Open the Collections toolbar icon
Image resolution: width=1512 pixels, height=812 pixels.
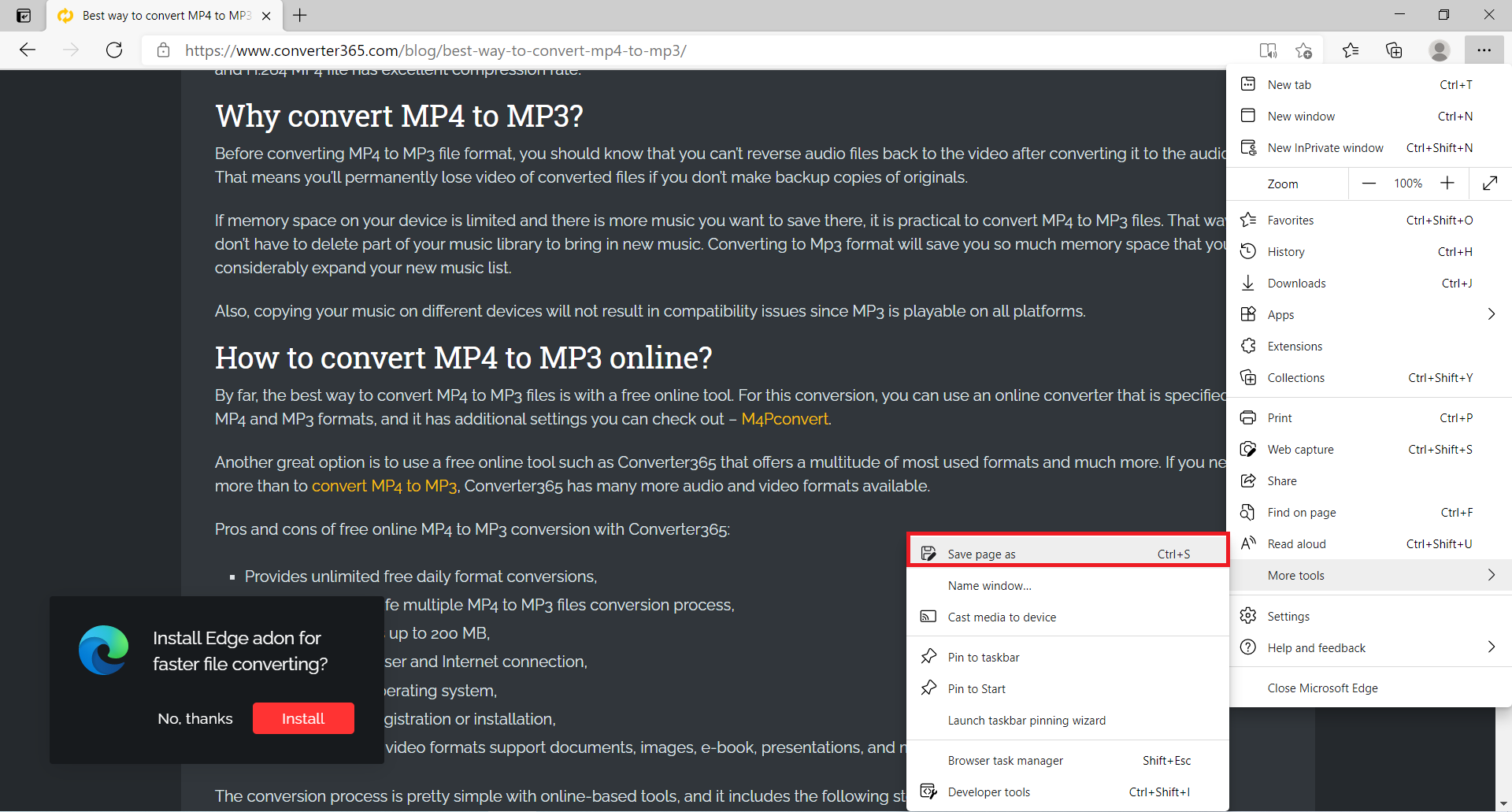1394,50
